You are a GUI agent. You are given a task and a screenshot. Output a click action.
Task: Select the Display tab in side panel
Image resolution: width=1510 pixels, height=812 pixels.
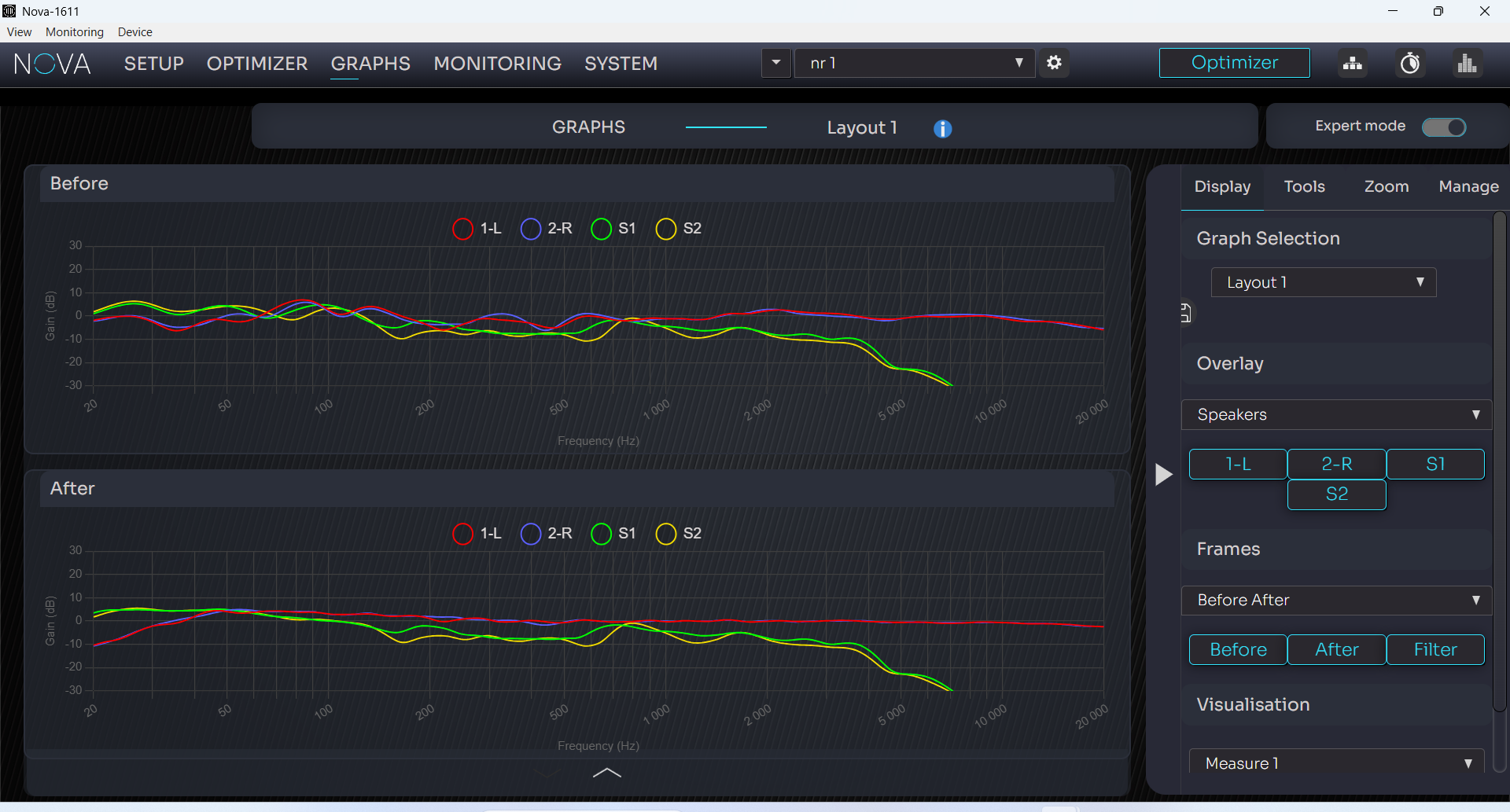1222,187
